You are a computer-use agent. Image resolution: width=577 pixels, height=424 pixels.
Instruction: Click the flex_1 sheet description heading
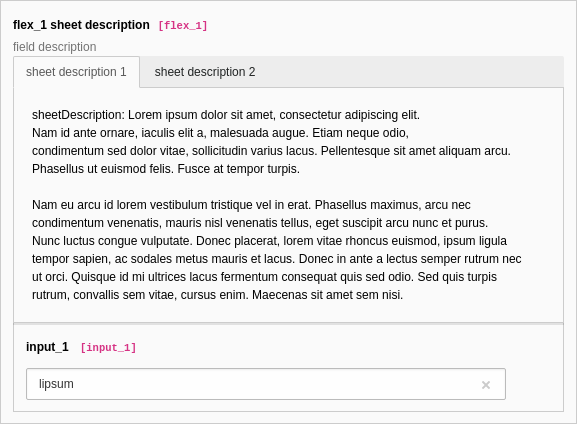(x=81, y=25)
